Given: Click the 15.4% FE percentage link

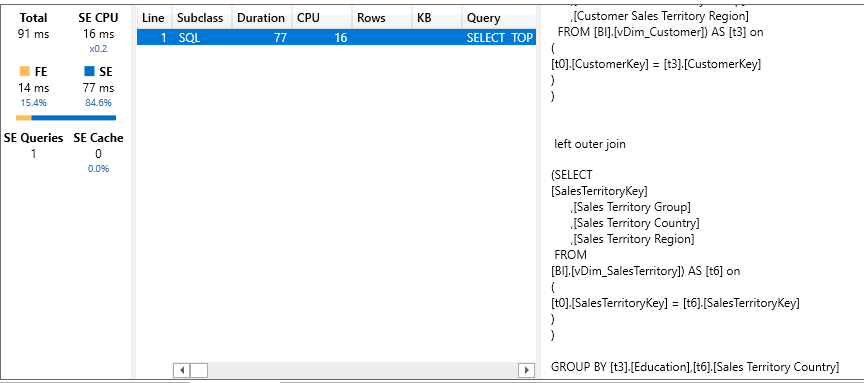Looking at the screenshot, I should pyautogui.click(x=34, y=103).
